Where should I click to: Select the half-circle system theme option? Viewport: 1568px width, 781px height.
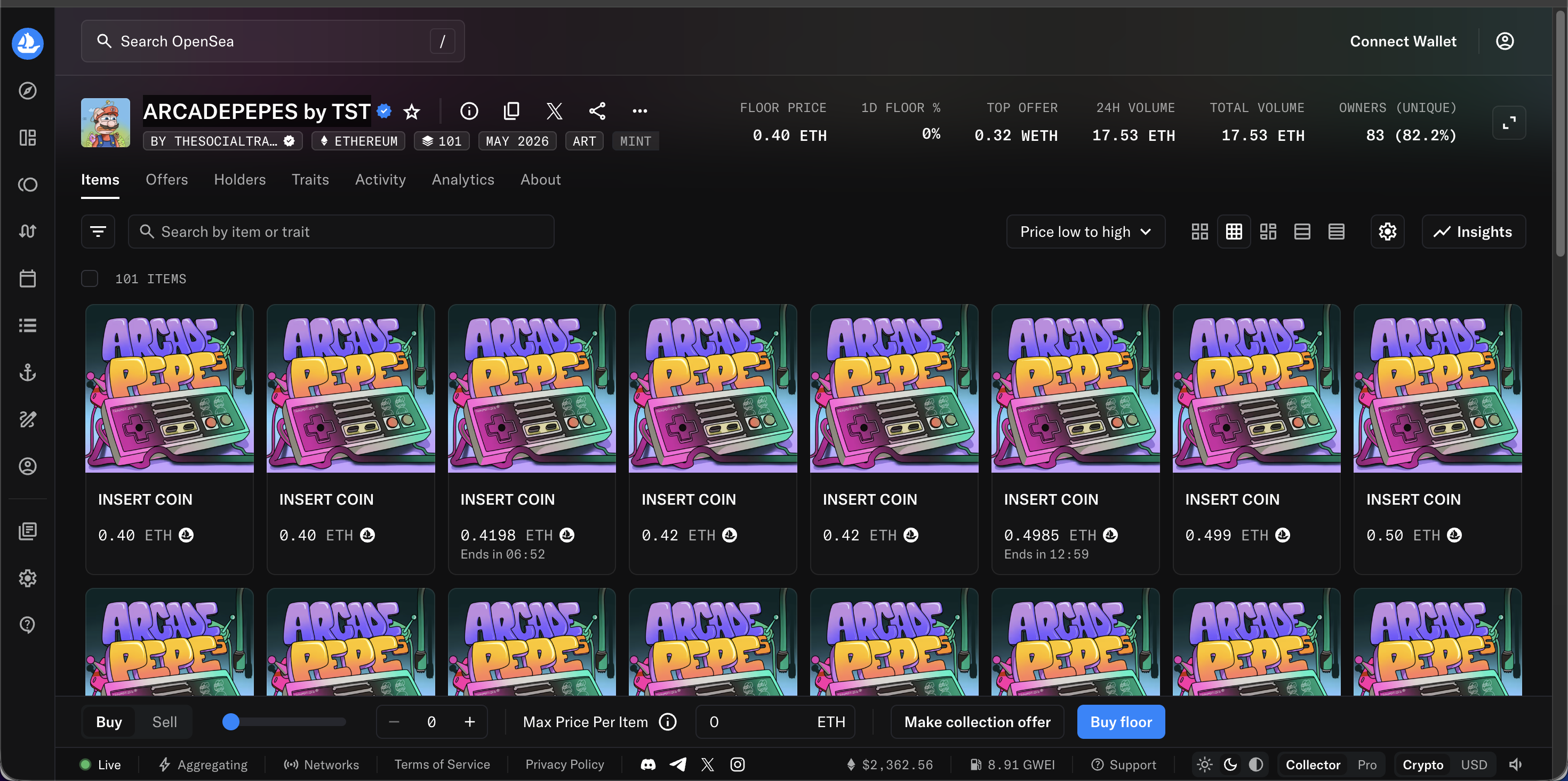[x=1256, y=764]
